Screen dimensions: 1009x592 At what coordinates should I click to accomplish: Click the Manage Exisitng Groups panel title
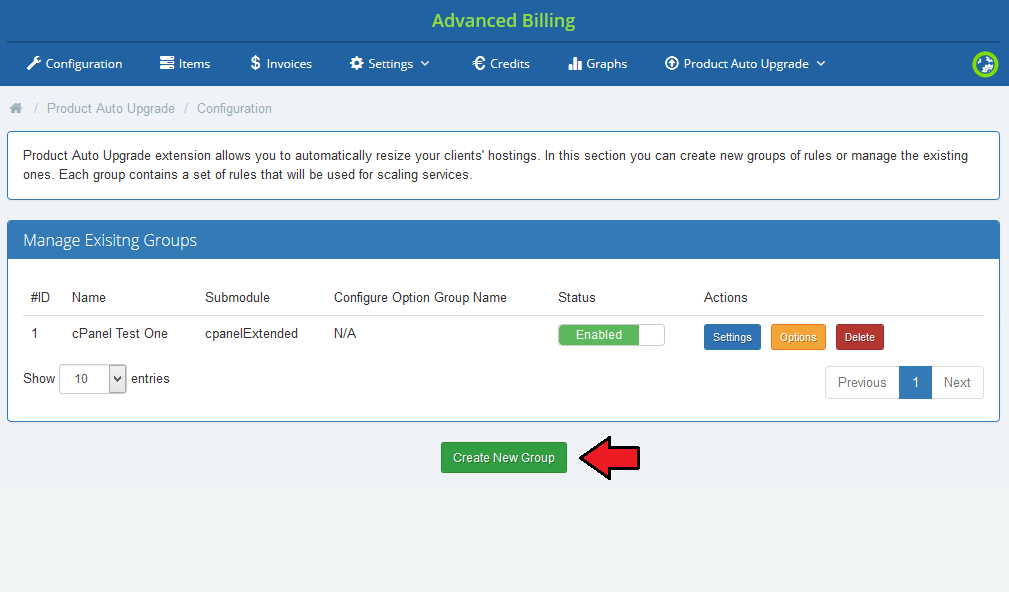[110, 240]
